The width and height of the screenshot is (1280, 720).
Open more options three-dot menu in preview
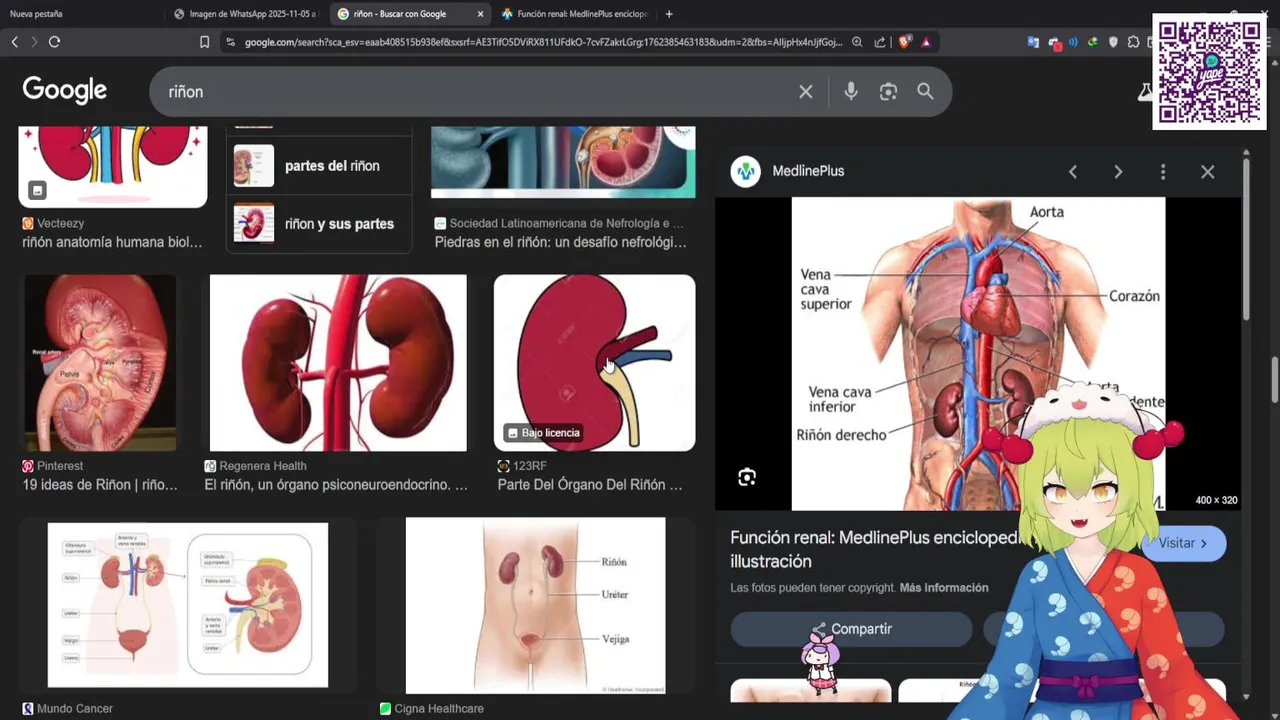(1162, 172)
